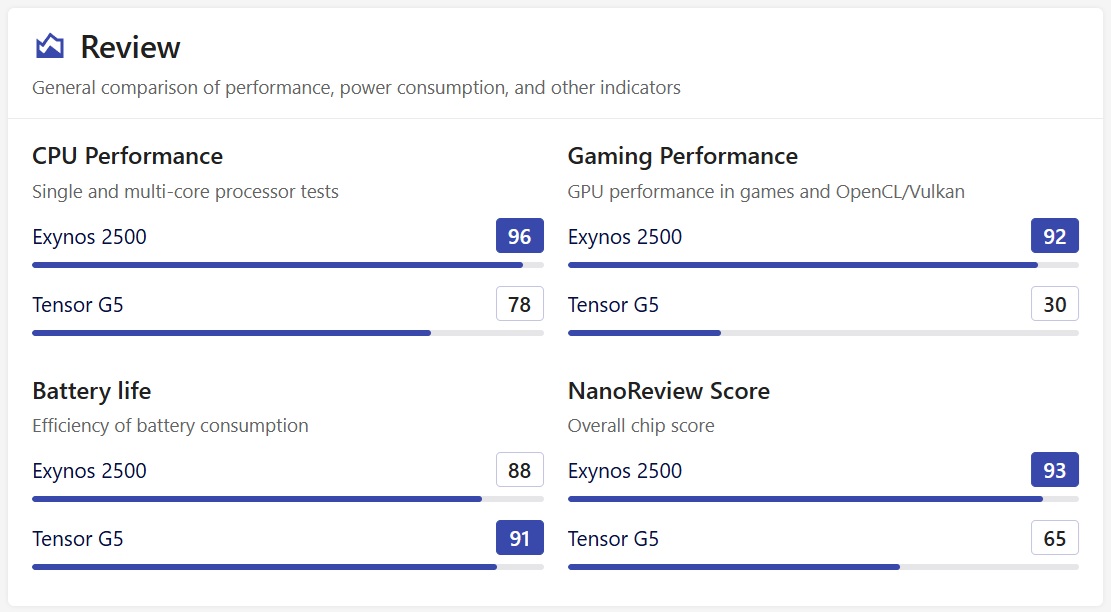Click Tensor G5 NanoReview score badge 65
1111x612 pixels.
pyautogui.click(x=1054, y=538)
